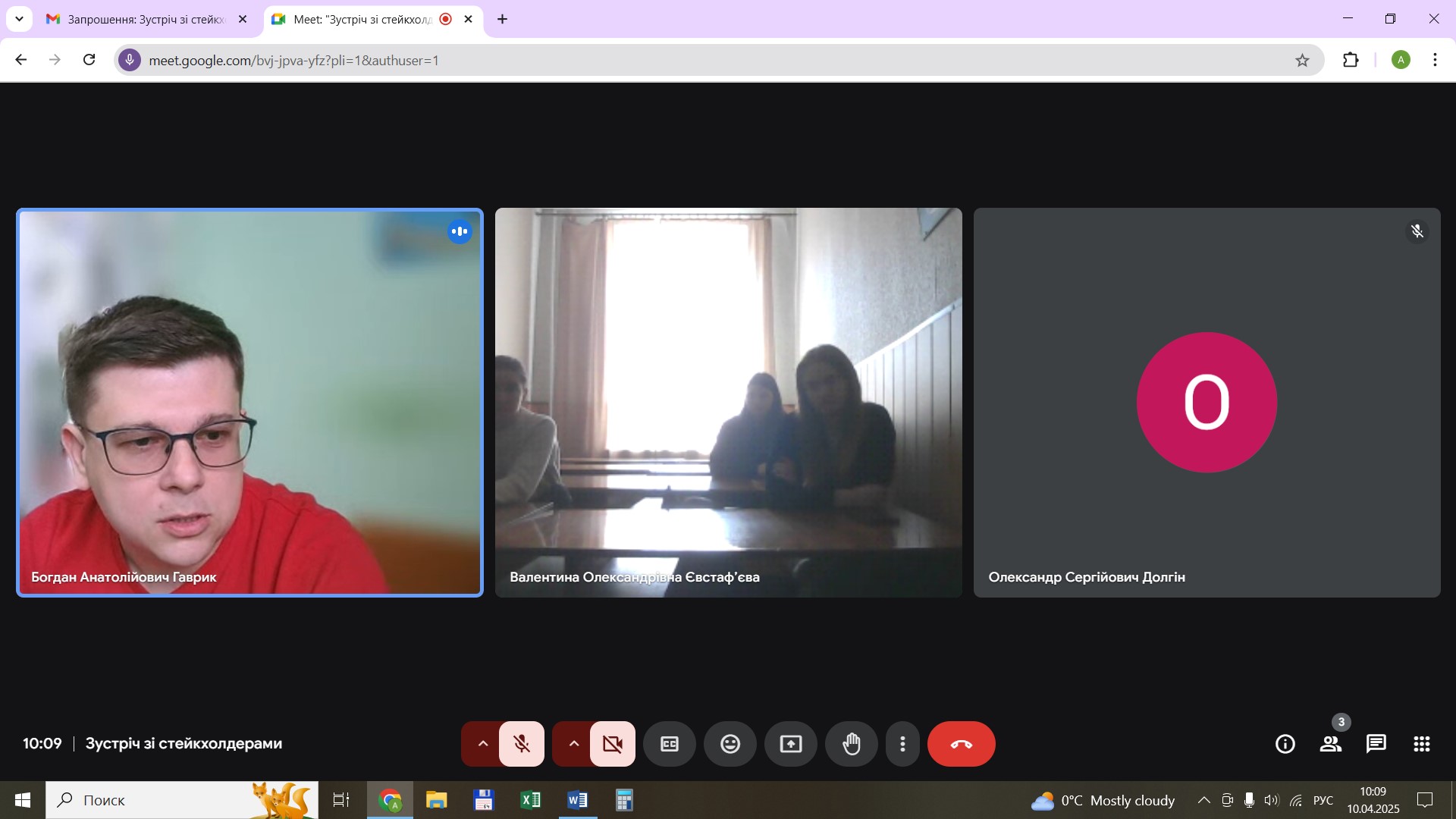The width and height of the screenshot is (1456, 819).
Task: Open network Wi-Fi settings in tray
Action: 1296,800
